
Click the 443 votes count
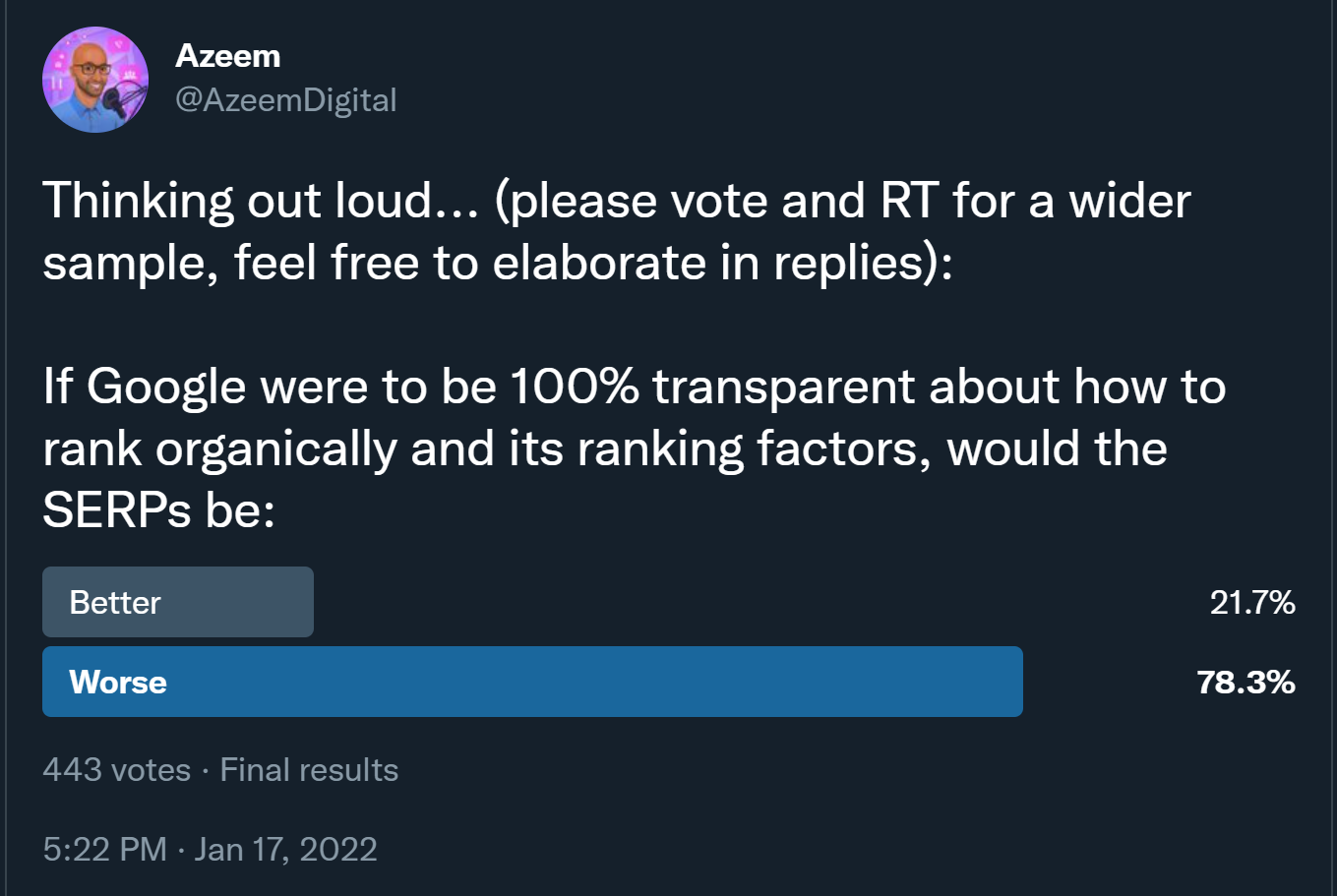click(116, 769)
